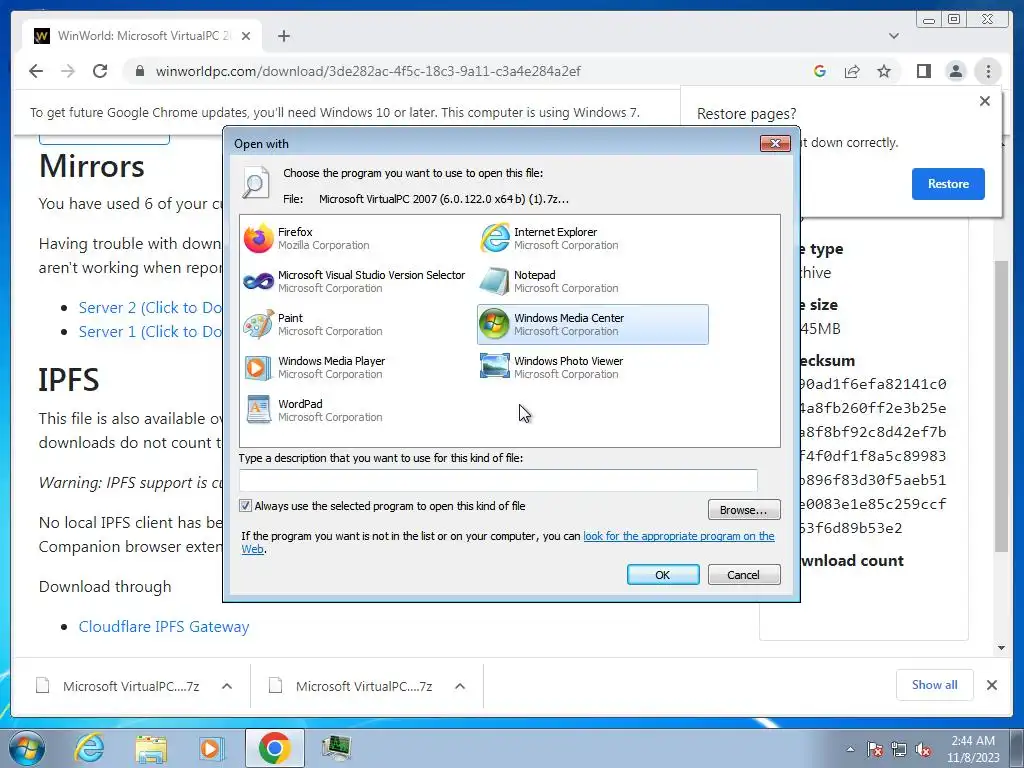Open Windows Explorer from the taskbar
1024x768 pixels.
point(151,748)
